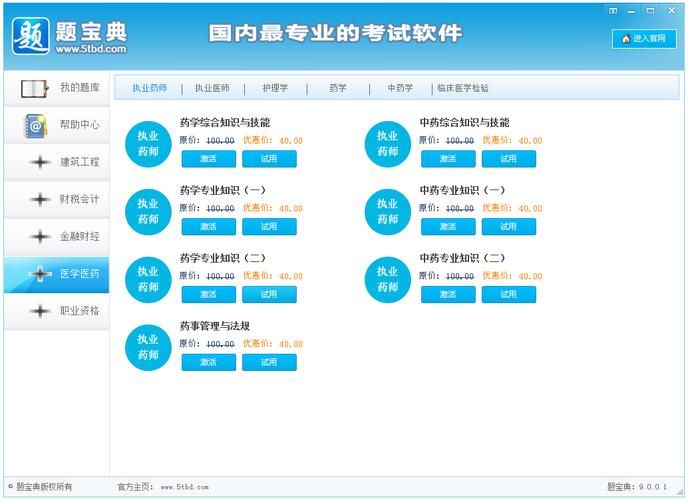Image resolution: width=688 pixels, height=500 pixels.
Task: Start trial of 药学专业知识（二）
Action: tap(269, 294)
